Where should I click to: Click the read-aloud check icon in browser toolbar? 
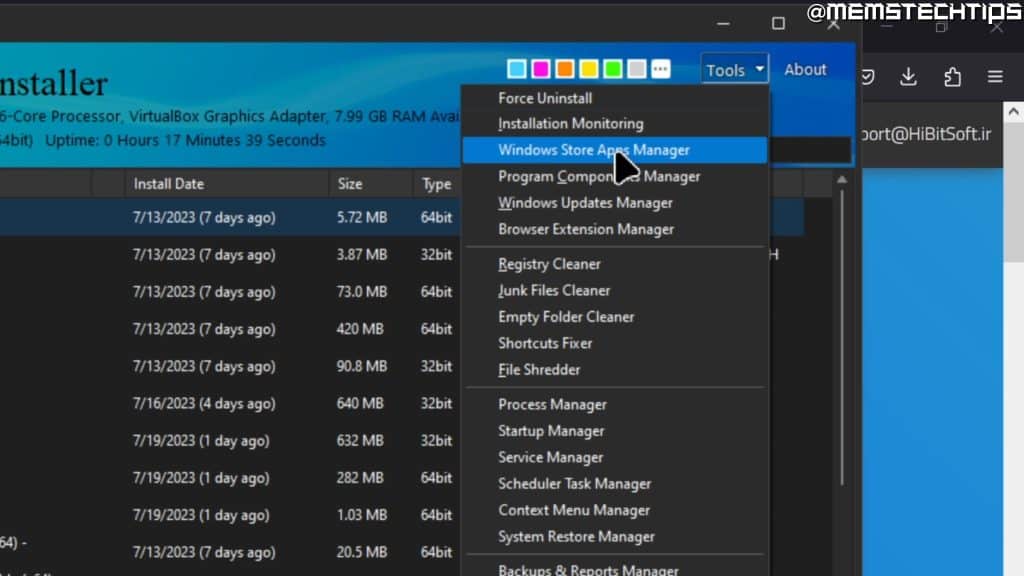click(x=866, y=76)
